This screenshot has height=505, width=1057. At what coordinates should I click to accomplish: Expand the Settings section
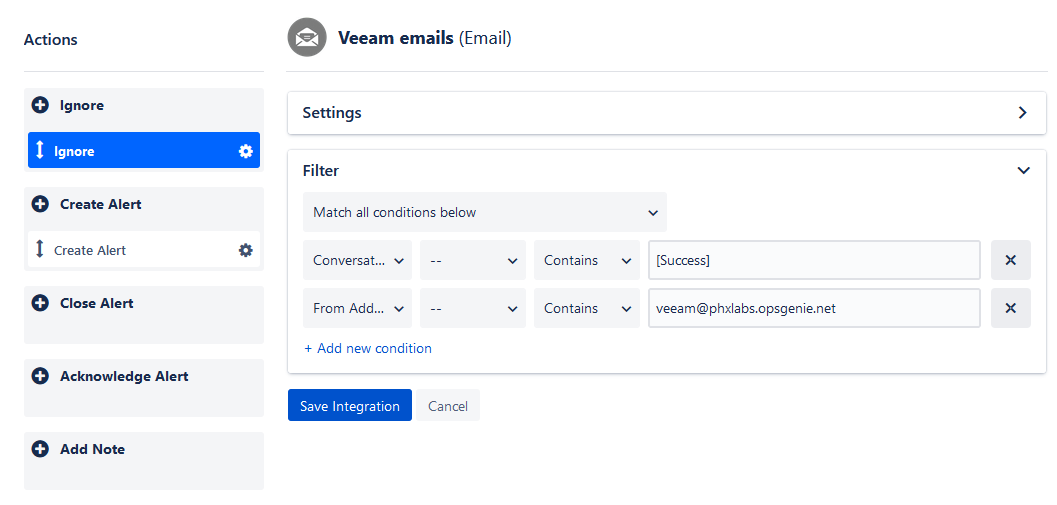1023,113
